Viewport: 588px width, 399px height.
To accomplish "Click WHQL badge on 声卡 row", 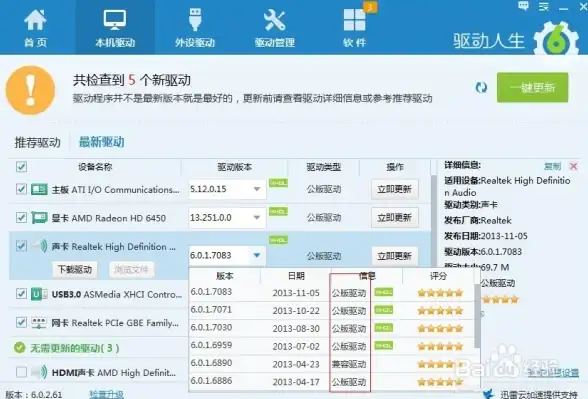I will click(278, 240).
